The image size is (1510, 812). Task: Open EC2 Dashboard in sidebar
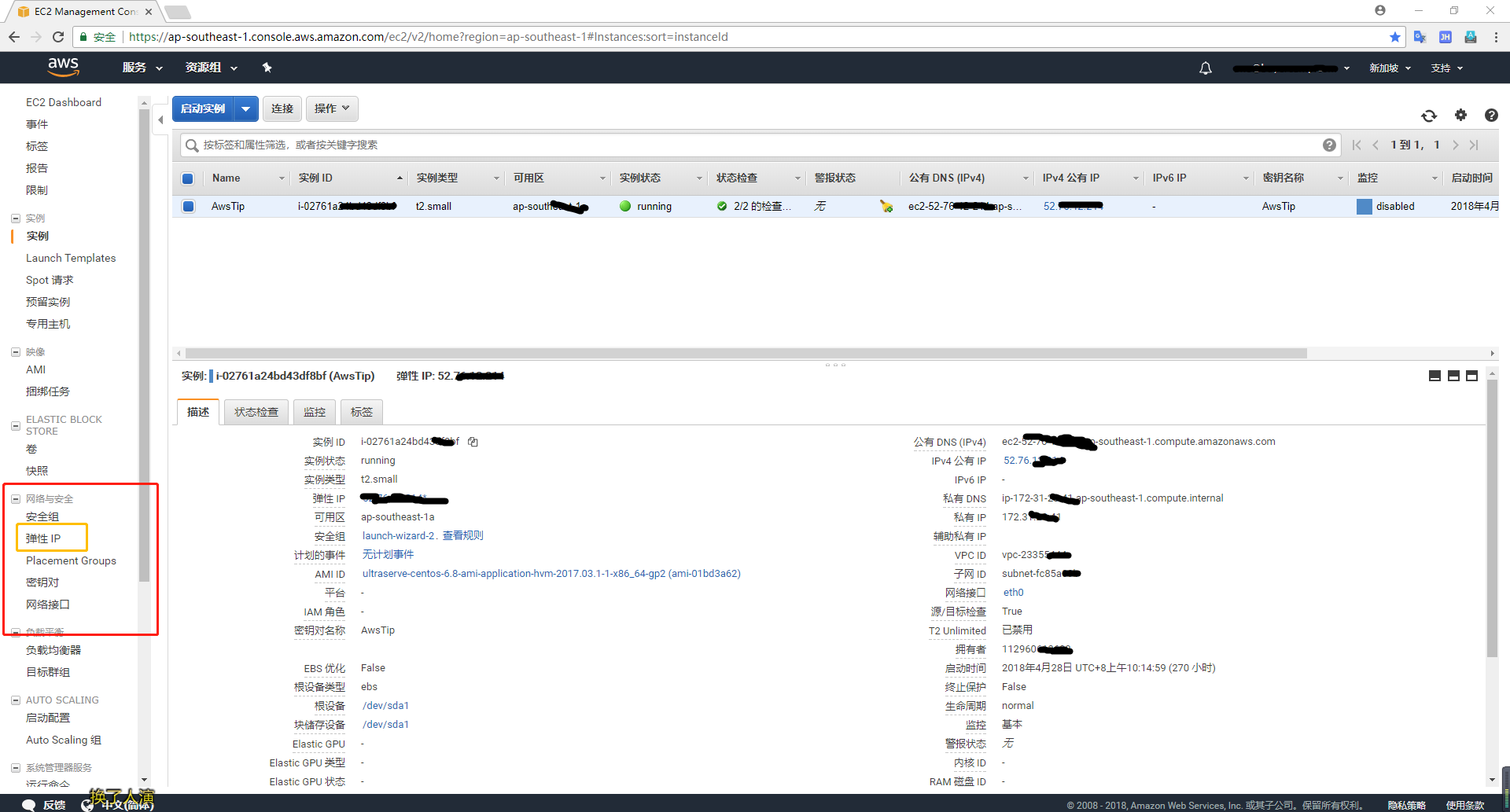64,102
